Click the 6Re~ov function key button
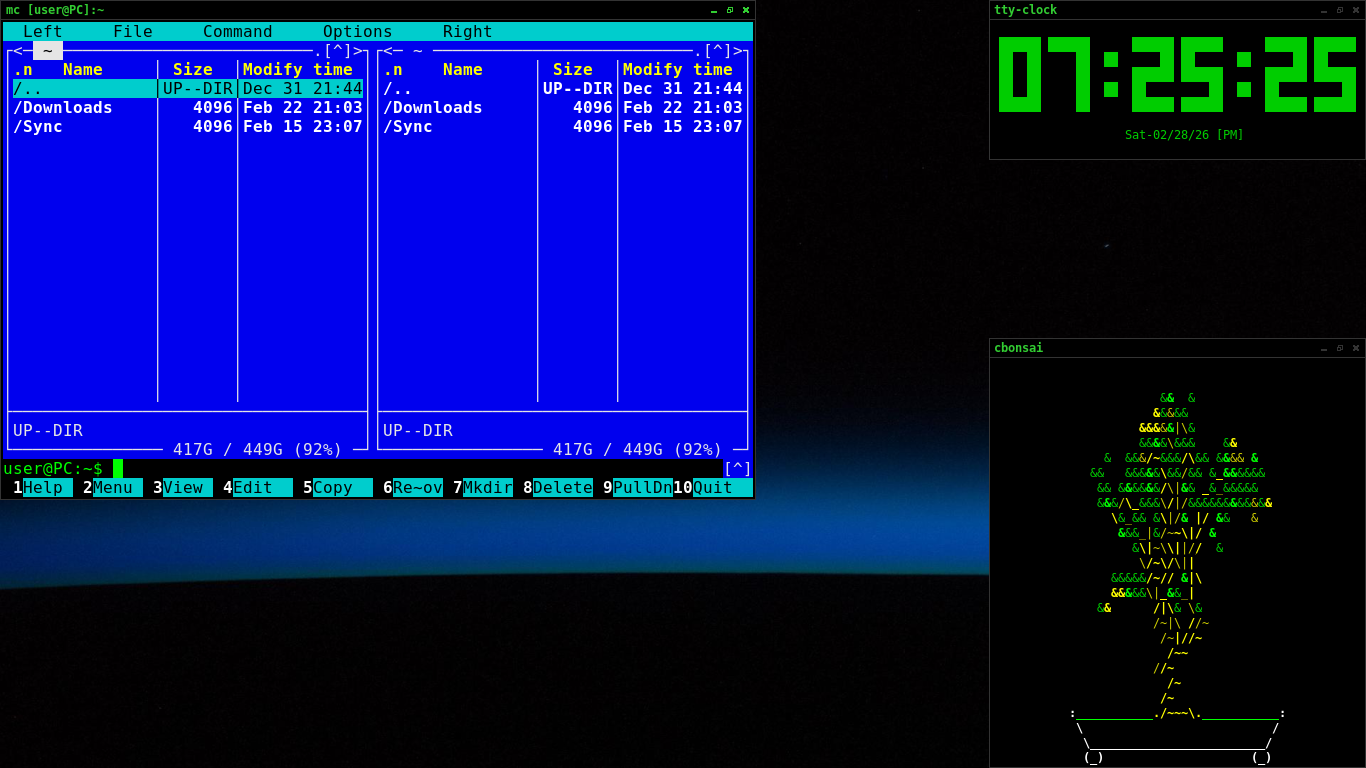1366x768 pixels. coord(413,488)
